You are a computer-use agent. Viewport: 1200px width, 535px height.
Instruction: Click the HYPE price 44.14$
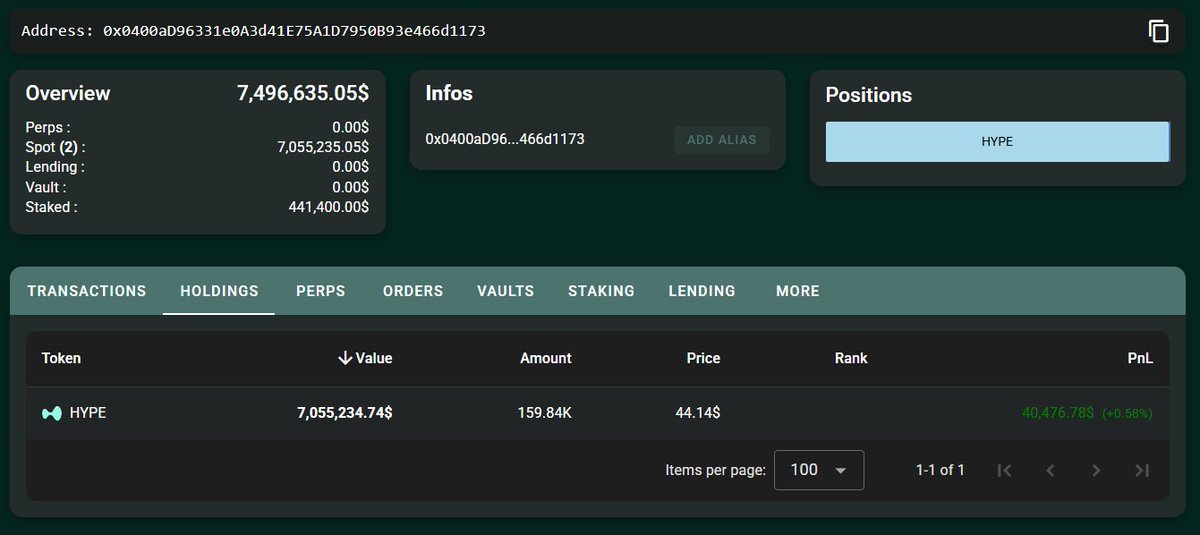click(698, 412)
